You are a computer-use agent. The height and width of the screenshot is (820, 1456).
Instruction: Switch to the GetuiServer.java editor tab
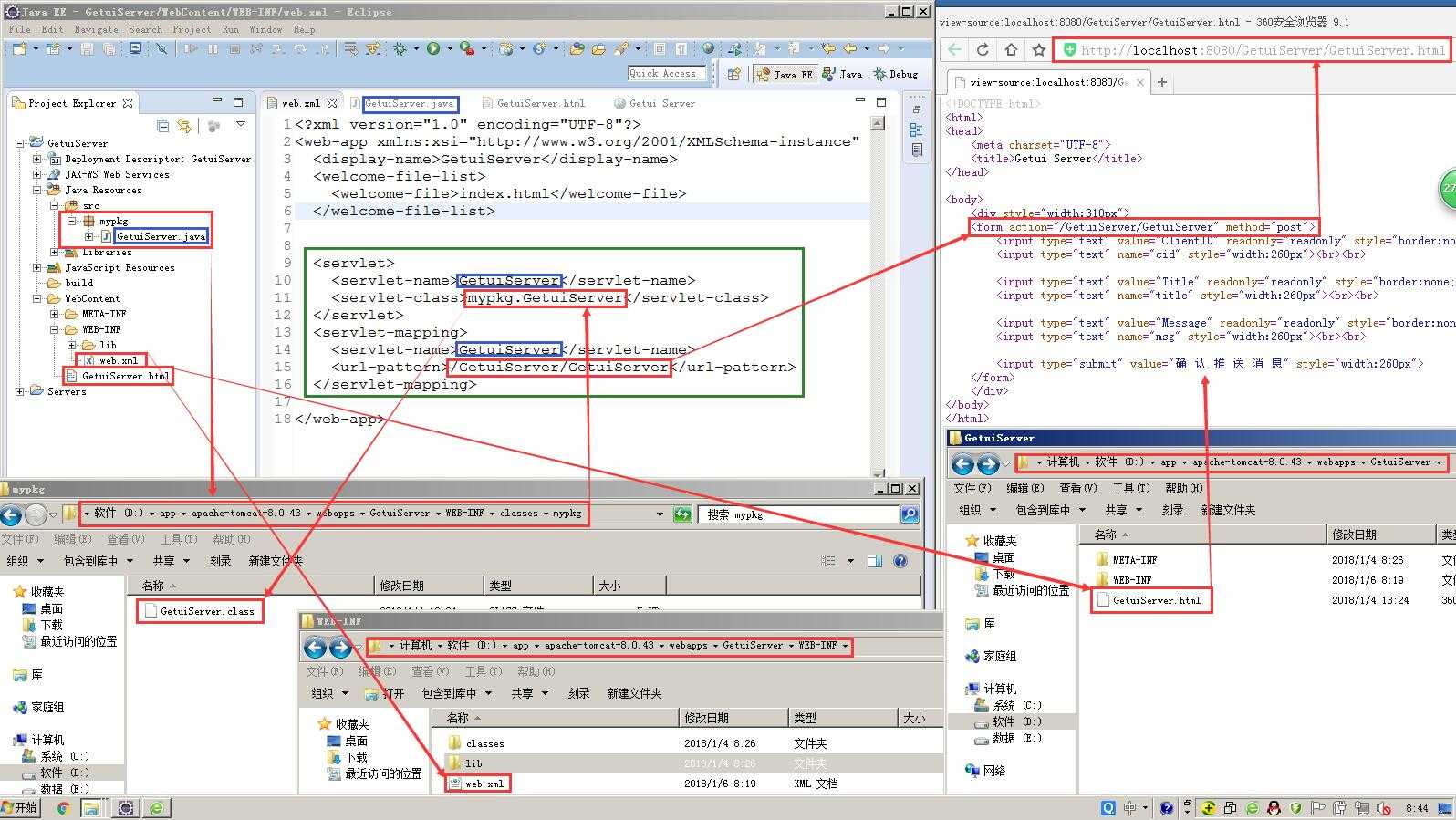[x=410, y=104]
